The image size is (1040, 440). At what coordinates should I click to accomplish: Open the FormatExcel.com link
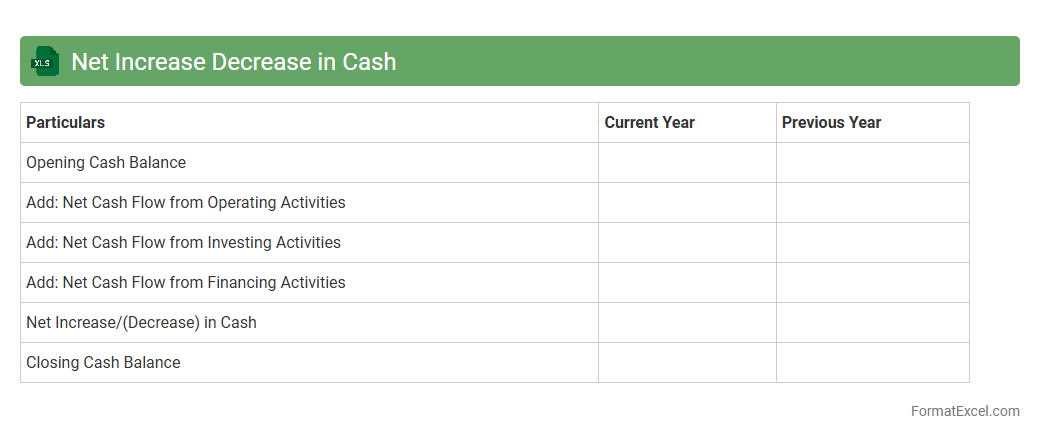pyautogui.click(x=964, y=411)
